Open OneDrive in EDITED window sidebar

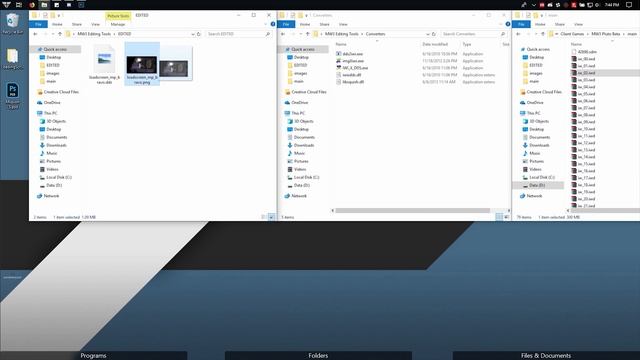[52, 102]
